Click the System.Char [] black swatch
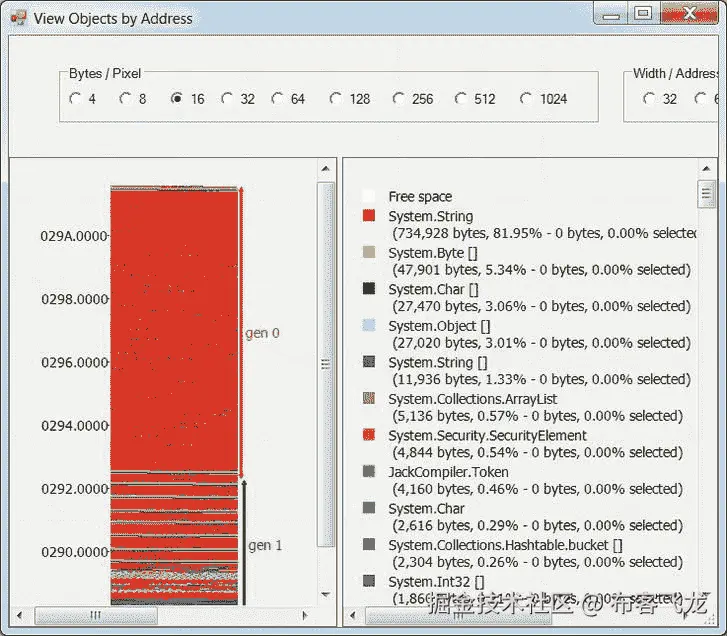This screenshot has width=727, height=636. coord(369,288)
